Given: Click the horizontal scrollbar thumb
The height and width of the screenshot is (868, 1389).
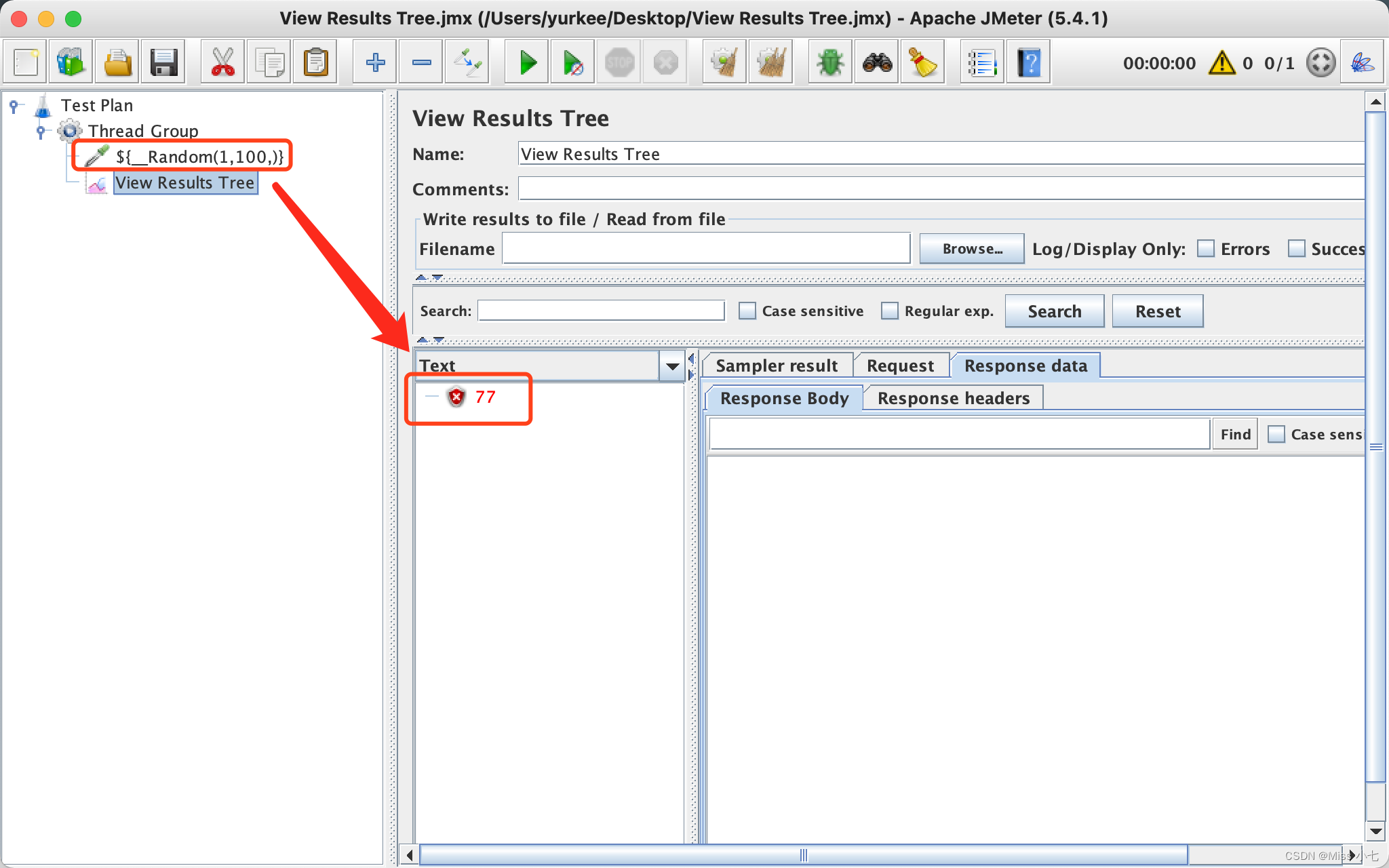Looking at the screenshot, I should coord(804,855).
